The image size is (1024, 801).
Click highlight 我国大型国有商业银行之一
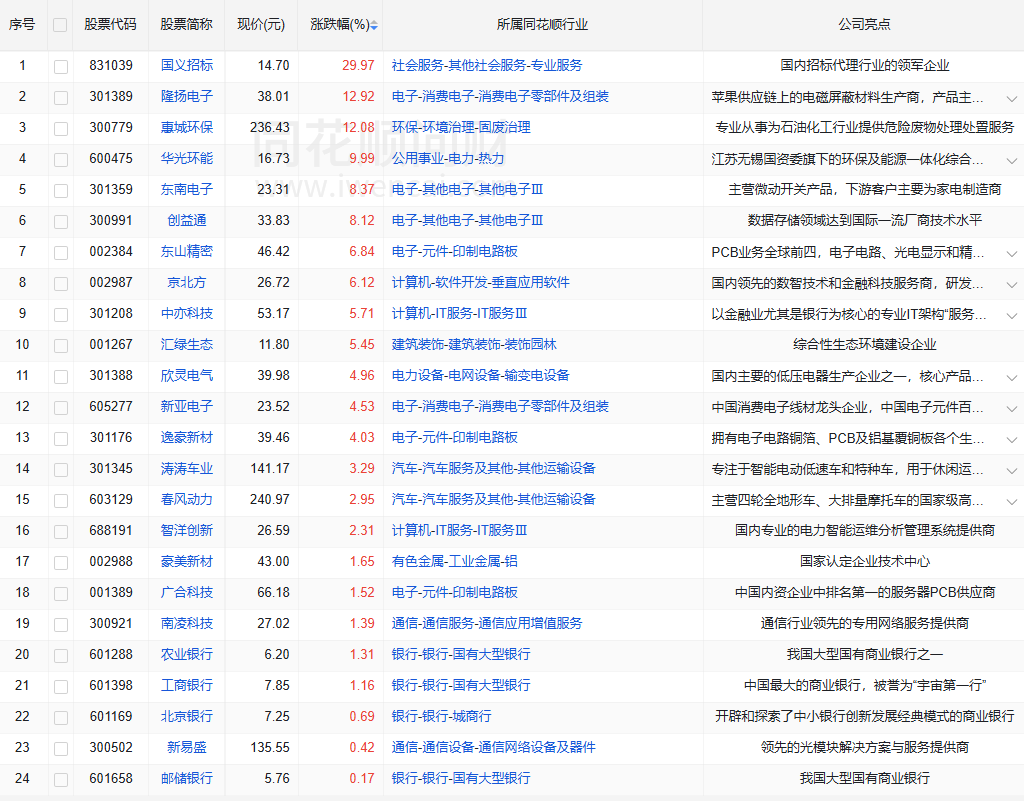point(865,654)
